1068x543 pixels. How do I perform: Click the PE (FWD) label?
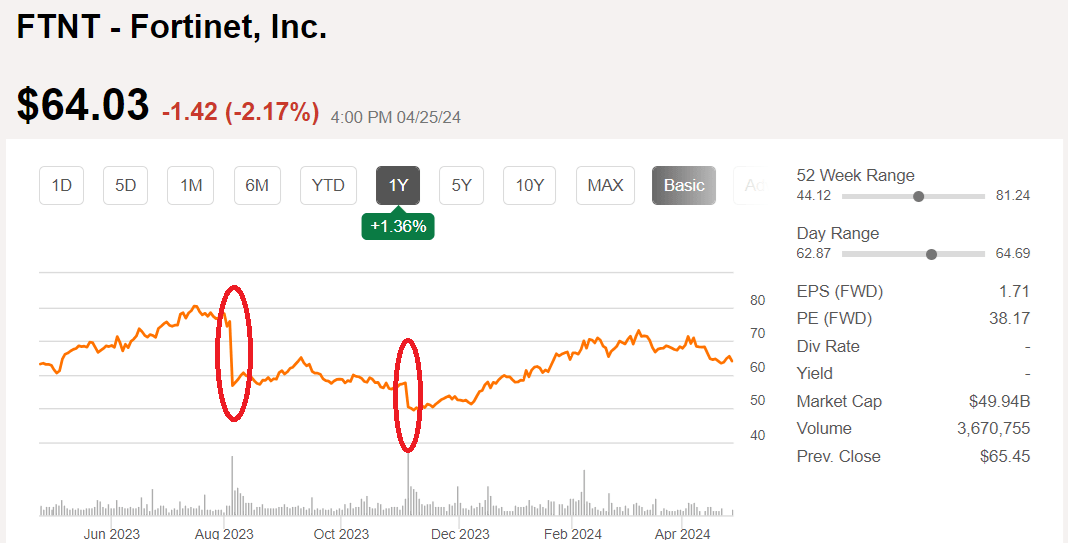(x=834, y=319)
